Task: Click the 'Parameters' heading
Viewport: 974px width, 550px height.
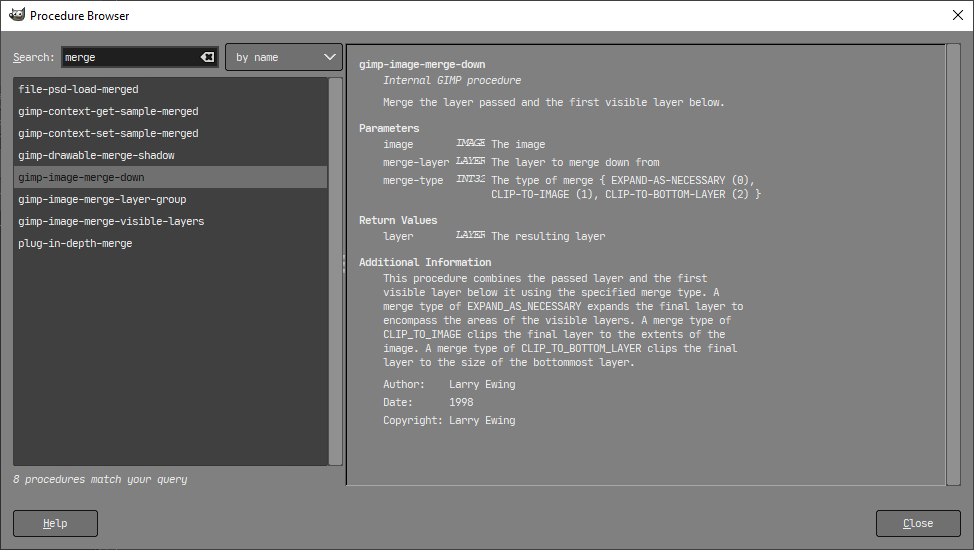Action: pyautogui.click(x=389, y=128)
